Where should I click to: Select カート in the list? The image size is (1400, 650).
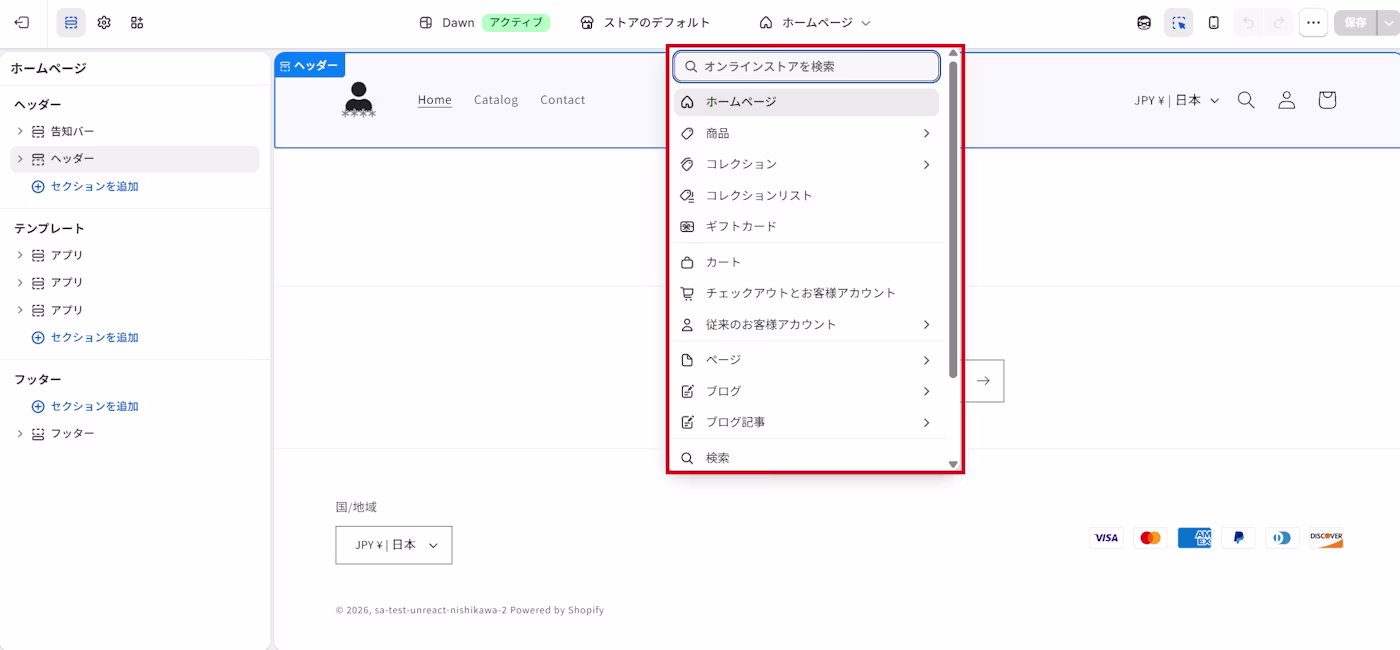[807, 262]
